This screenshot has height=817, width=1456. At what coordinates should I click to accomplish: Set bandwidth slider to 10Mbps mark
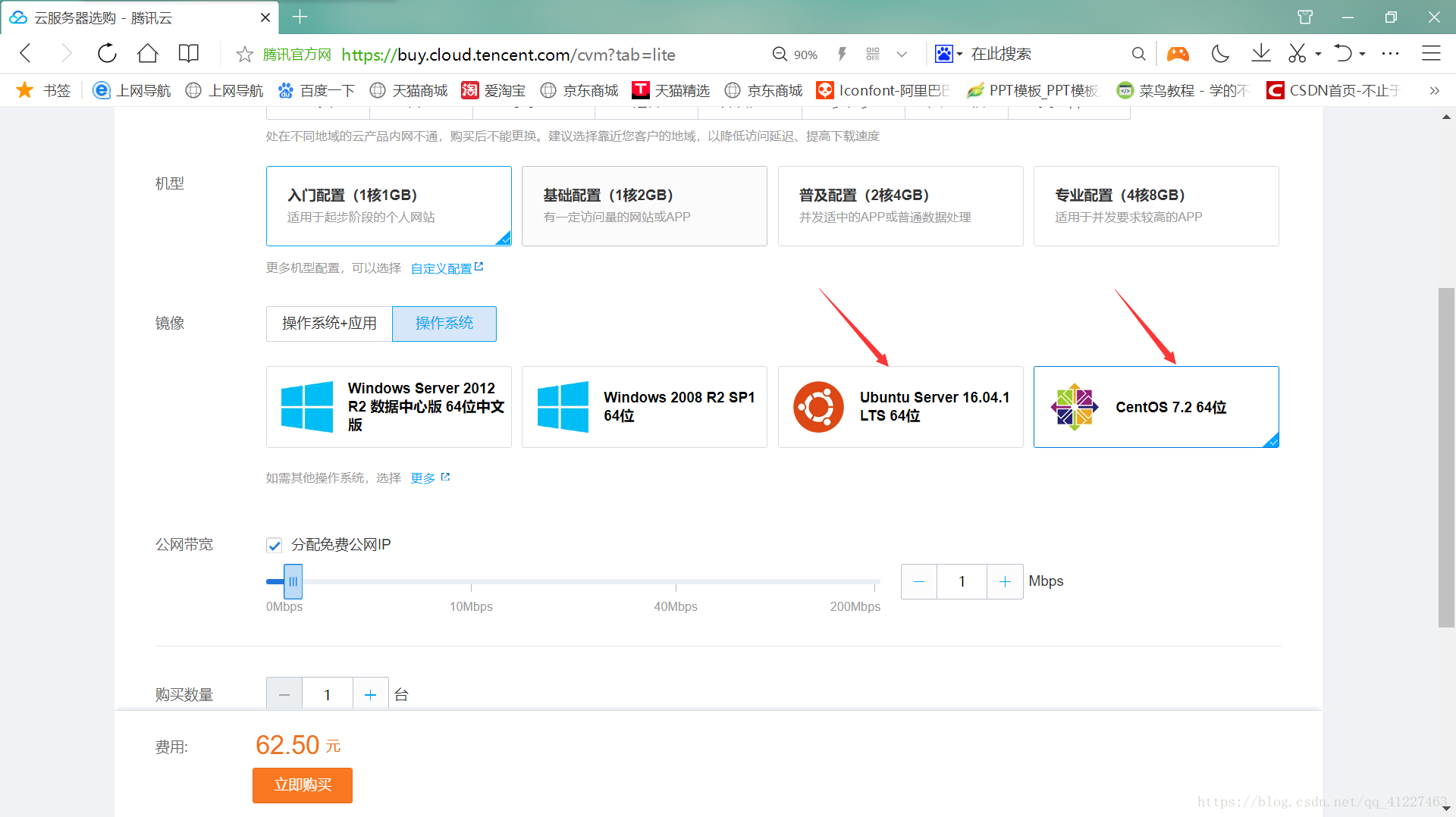[471, 582]
